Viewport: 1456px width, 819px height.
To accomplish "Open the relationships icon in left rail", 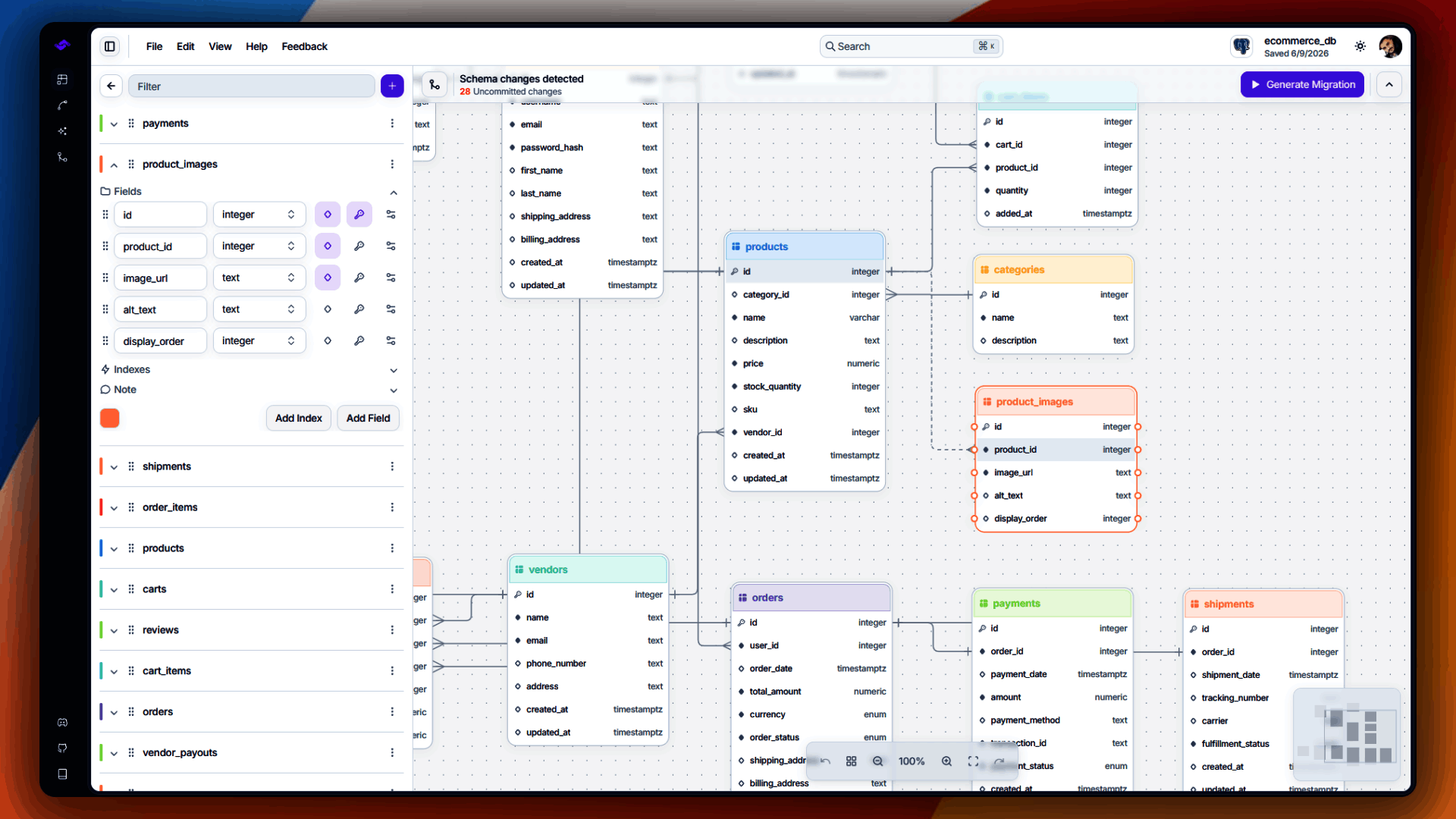I will [62, 105].
